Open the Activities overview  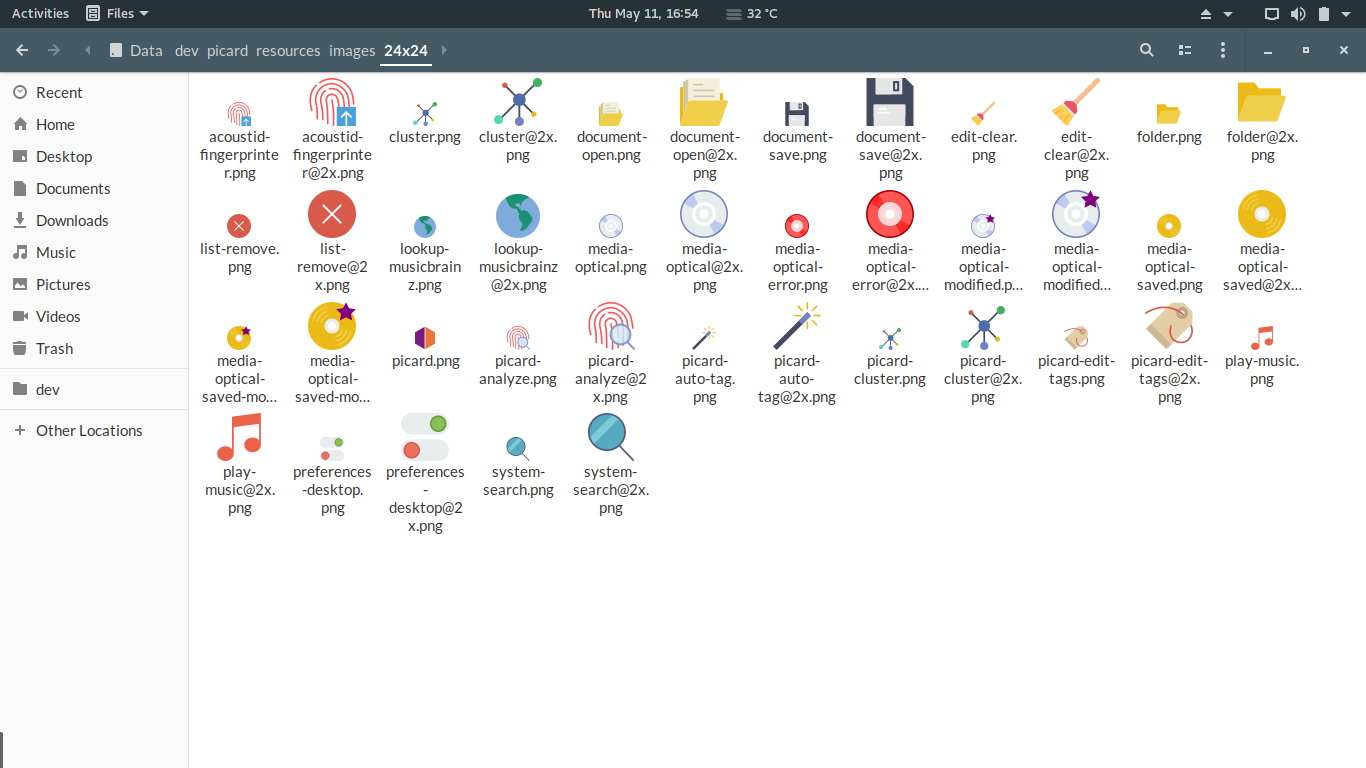point(40,13)
